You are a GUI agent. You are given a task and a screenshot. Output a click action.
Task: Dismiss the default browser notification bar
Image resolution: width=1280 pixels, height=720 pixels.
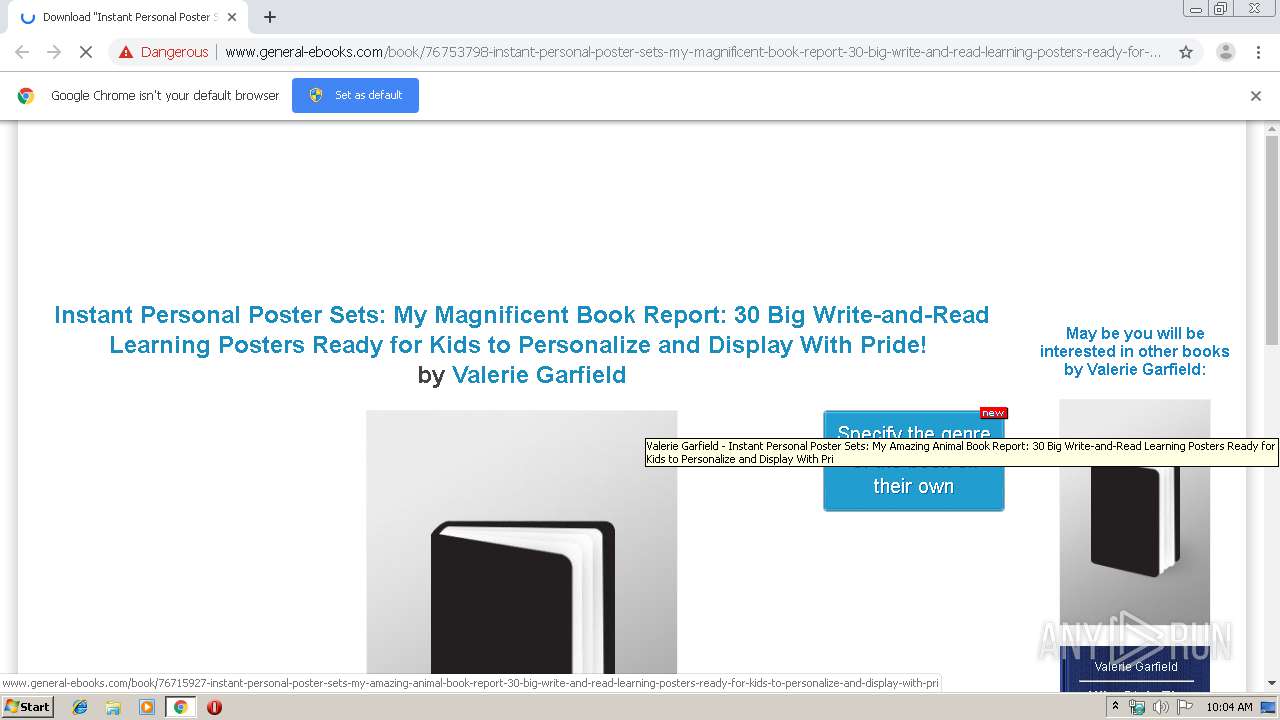click(x=1256, y=96)
